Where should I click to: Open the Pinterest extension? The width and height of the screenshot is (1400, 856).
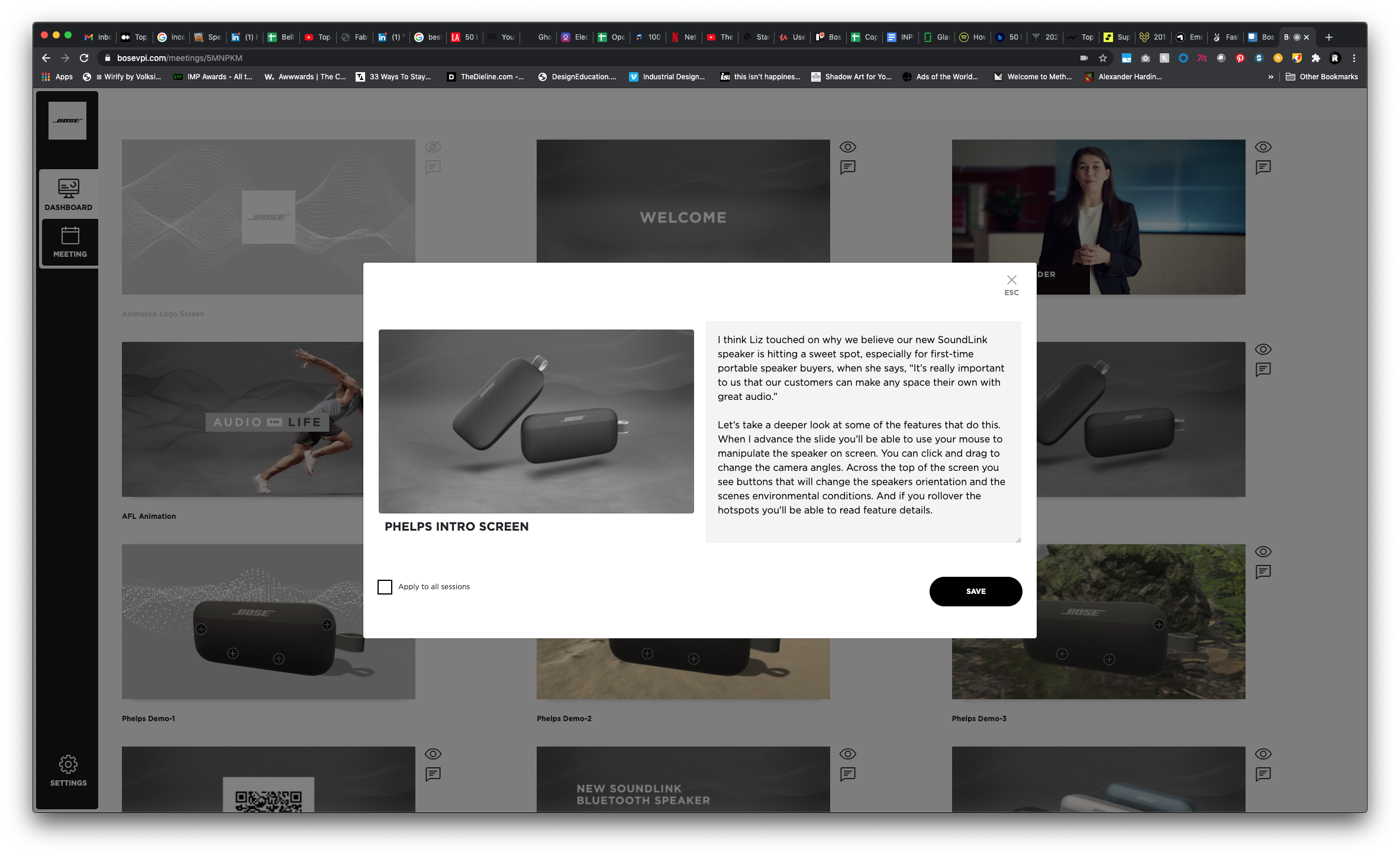click(x=1240, y=58)
